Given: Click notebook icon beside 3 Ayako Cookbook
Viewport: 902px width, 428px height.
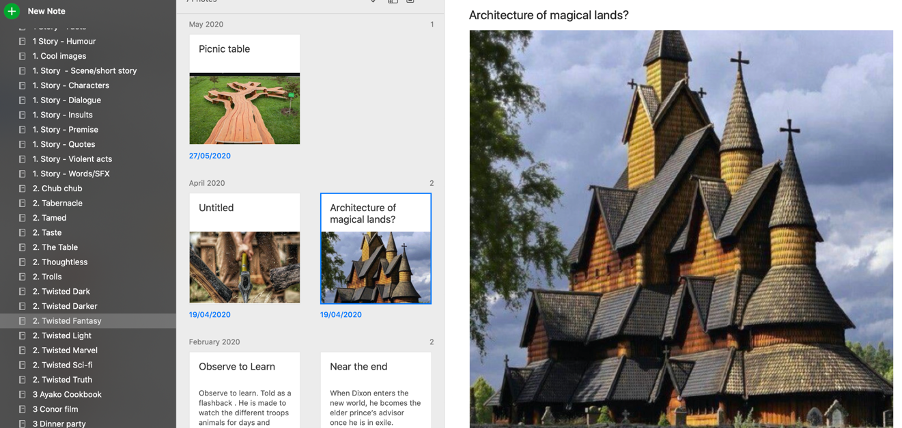Looking at the screenshot, I should pos(22,395).
